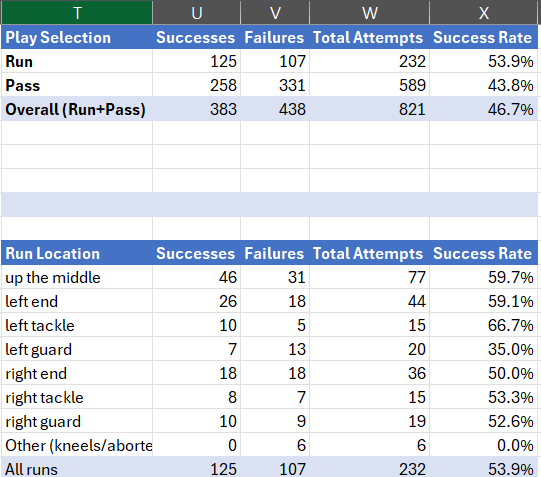Image resolution: width=541 pixels, height=477 pixels.
Task: Select Run successes cell showing 125
Action: pyautogui.click(x=197, y=61)
